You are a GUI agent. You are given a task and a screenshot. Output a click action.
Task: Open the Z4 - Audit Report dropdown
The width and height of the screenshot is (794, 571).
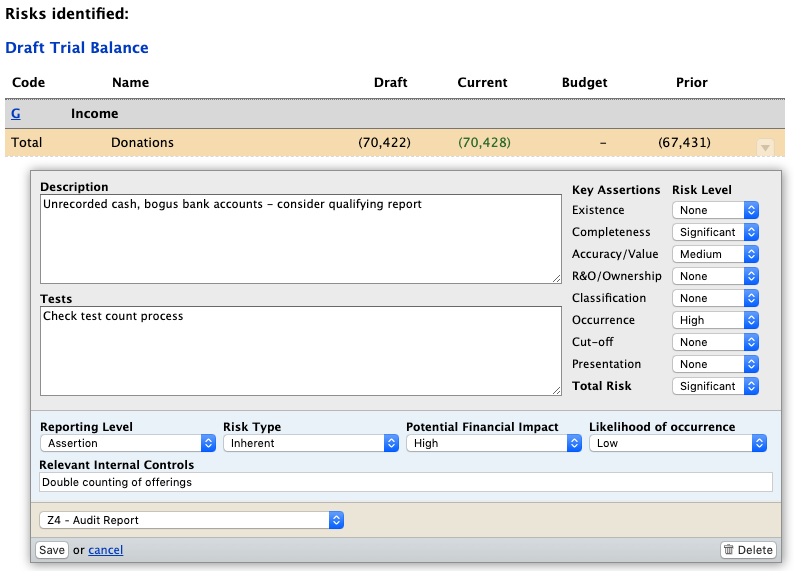point(191,520)
